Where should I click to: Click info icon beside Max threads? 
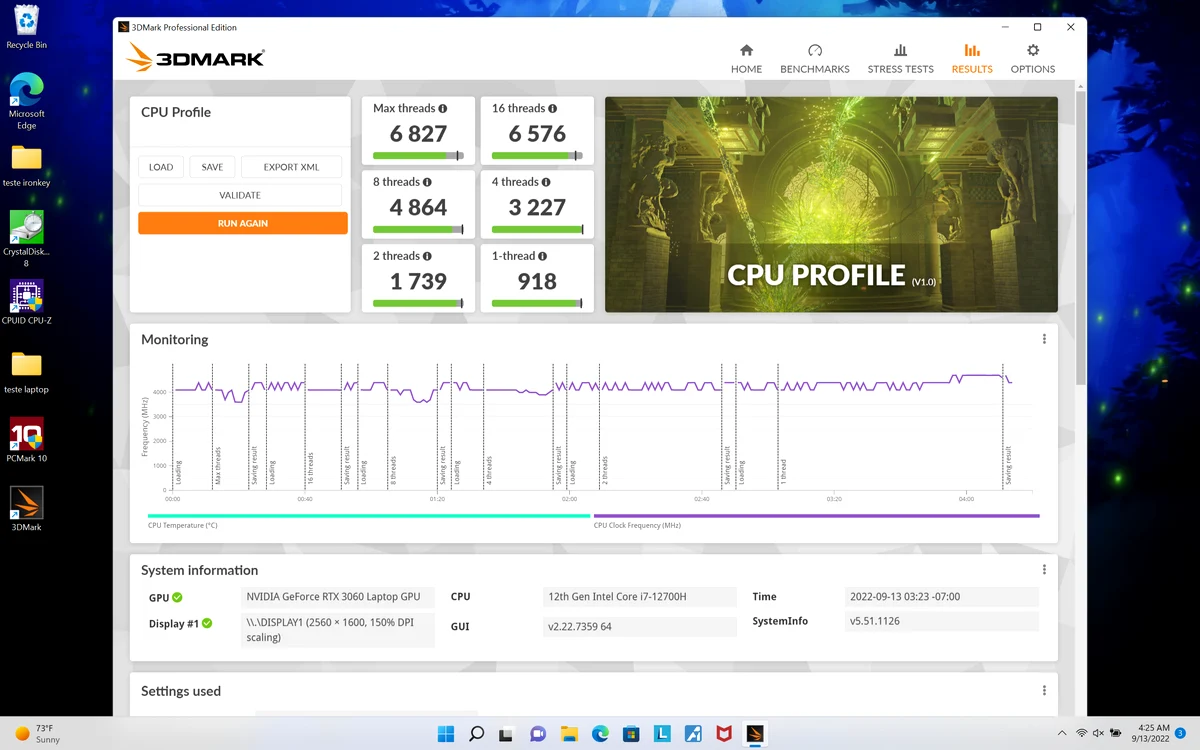443,108
